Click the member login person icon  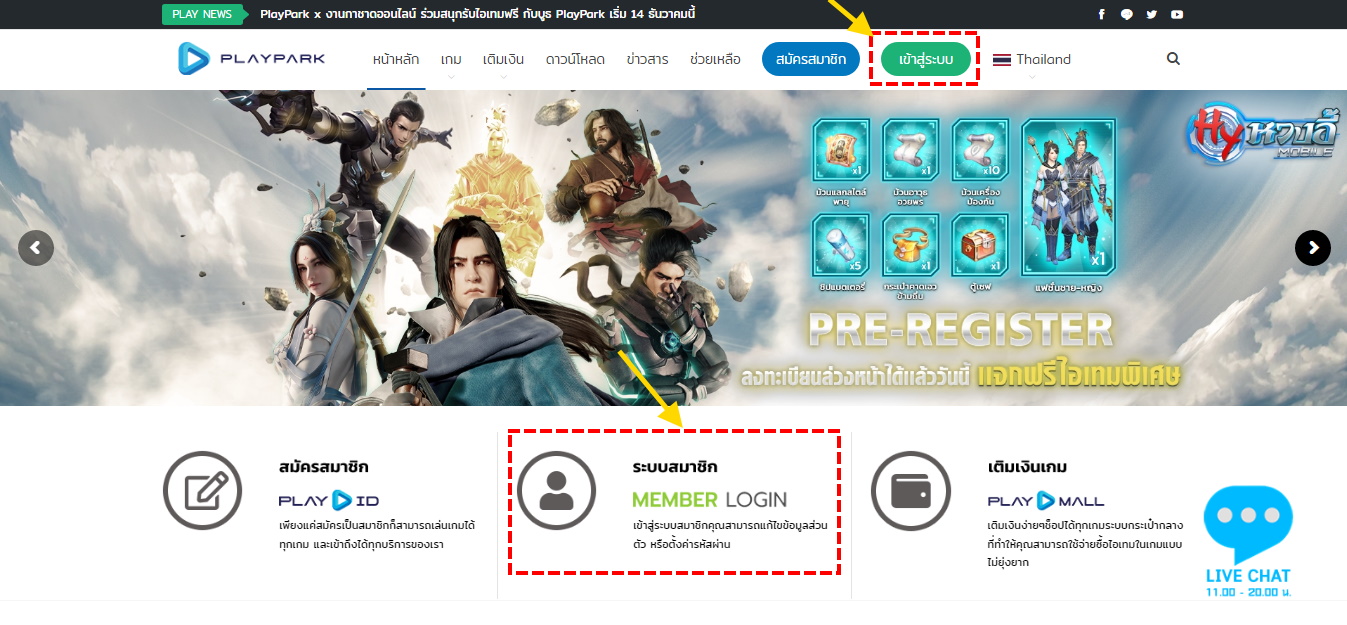(x=556, y=490)
